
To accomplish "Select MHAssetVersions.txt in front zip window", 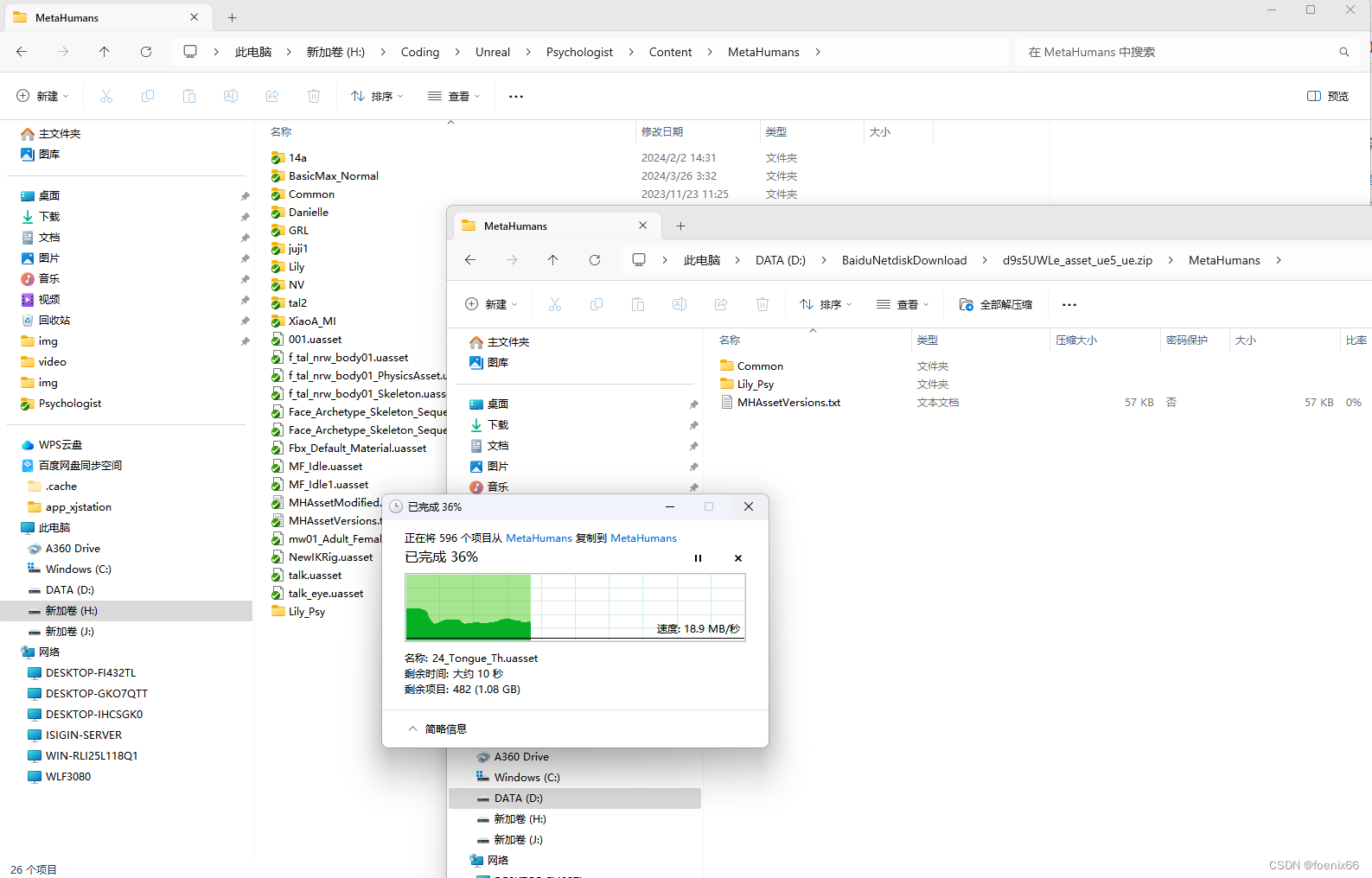I will coord(788,403).
